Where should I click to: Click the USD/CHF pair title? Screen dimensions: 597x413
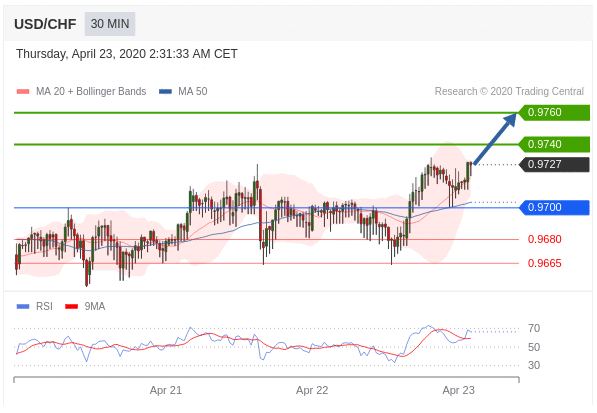click(x=45, y=24)
